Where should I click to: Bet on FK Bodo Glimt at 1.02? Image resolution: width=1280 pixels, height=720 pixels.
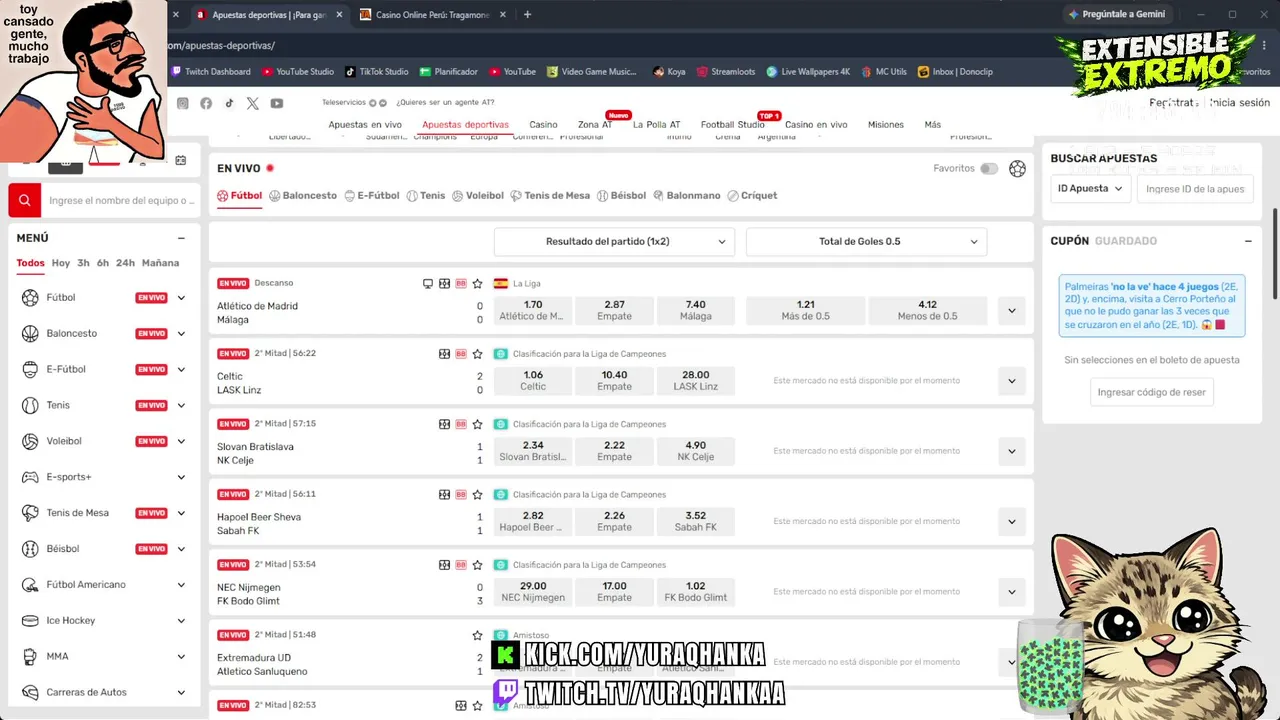click(695, 592)
